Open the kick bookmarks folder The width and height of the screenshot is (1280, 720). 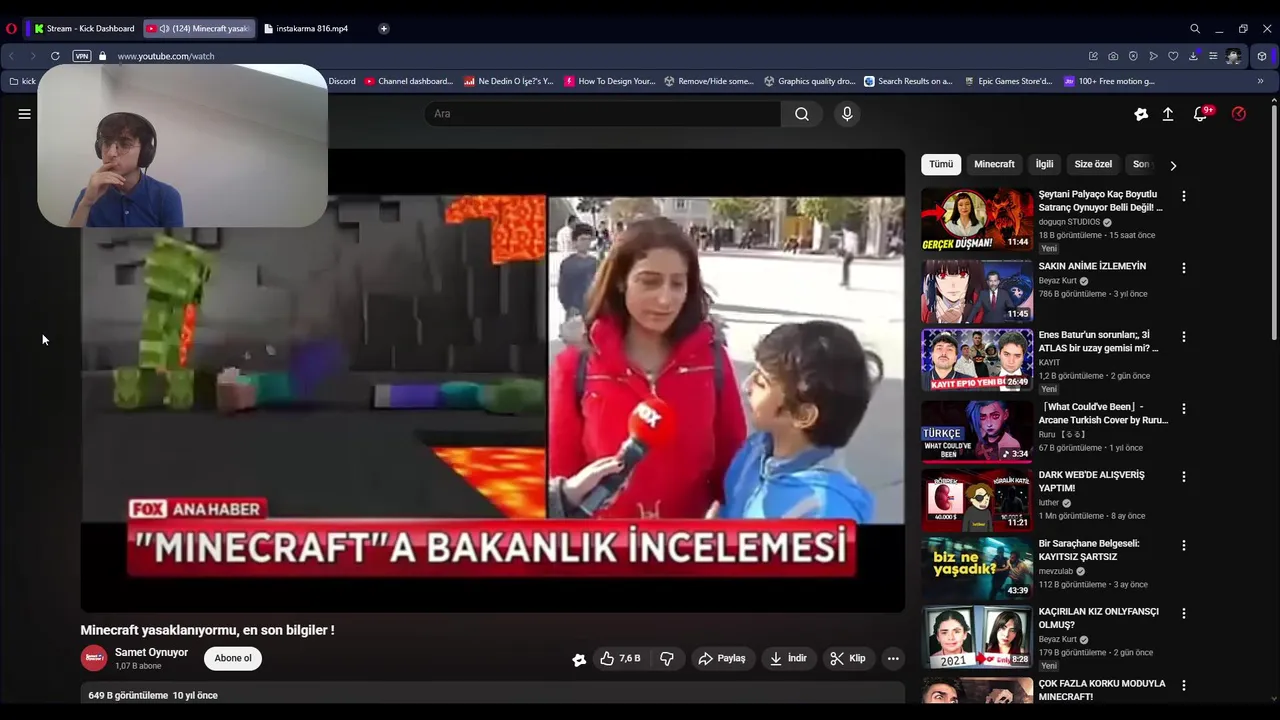[22, 81]
